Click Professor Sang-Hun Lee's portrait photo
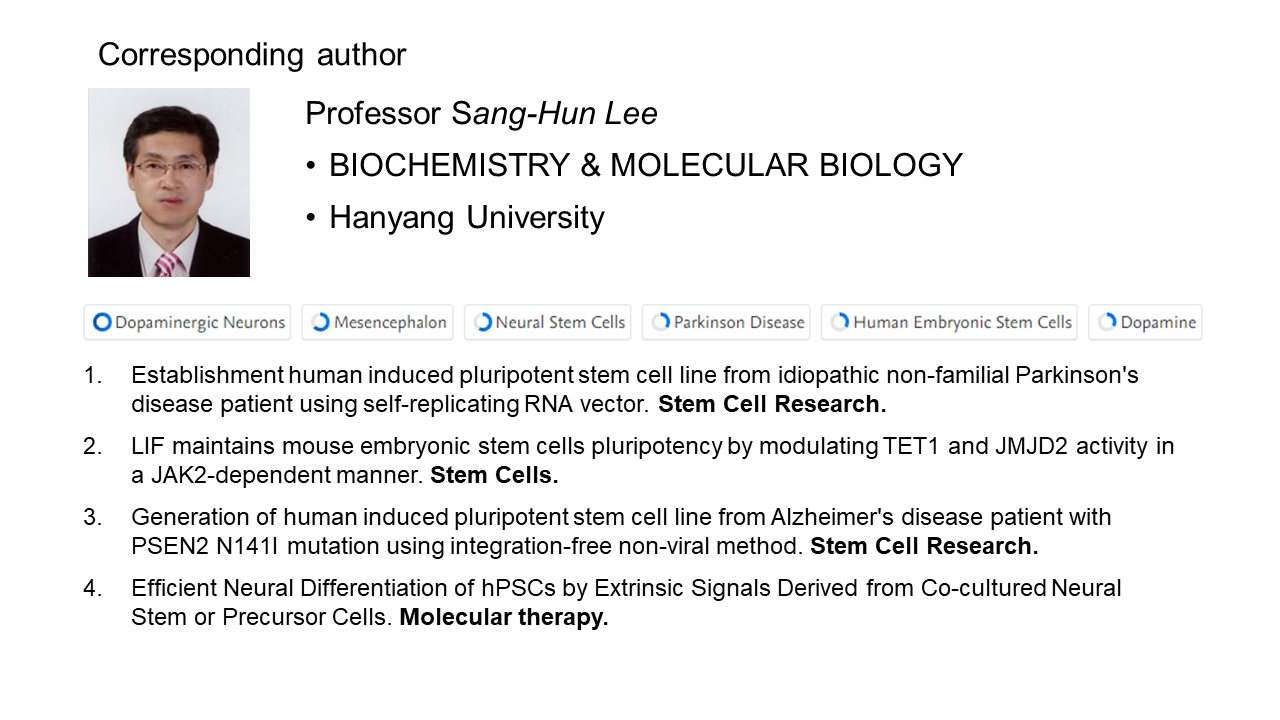The image size is (1280, 720). coord(169,182)
